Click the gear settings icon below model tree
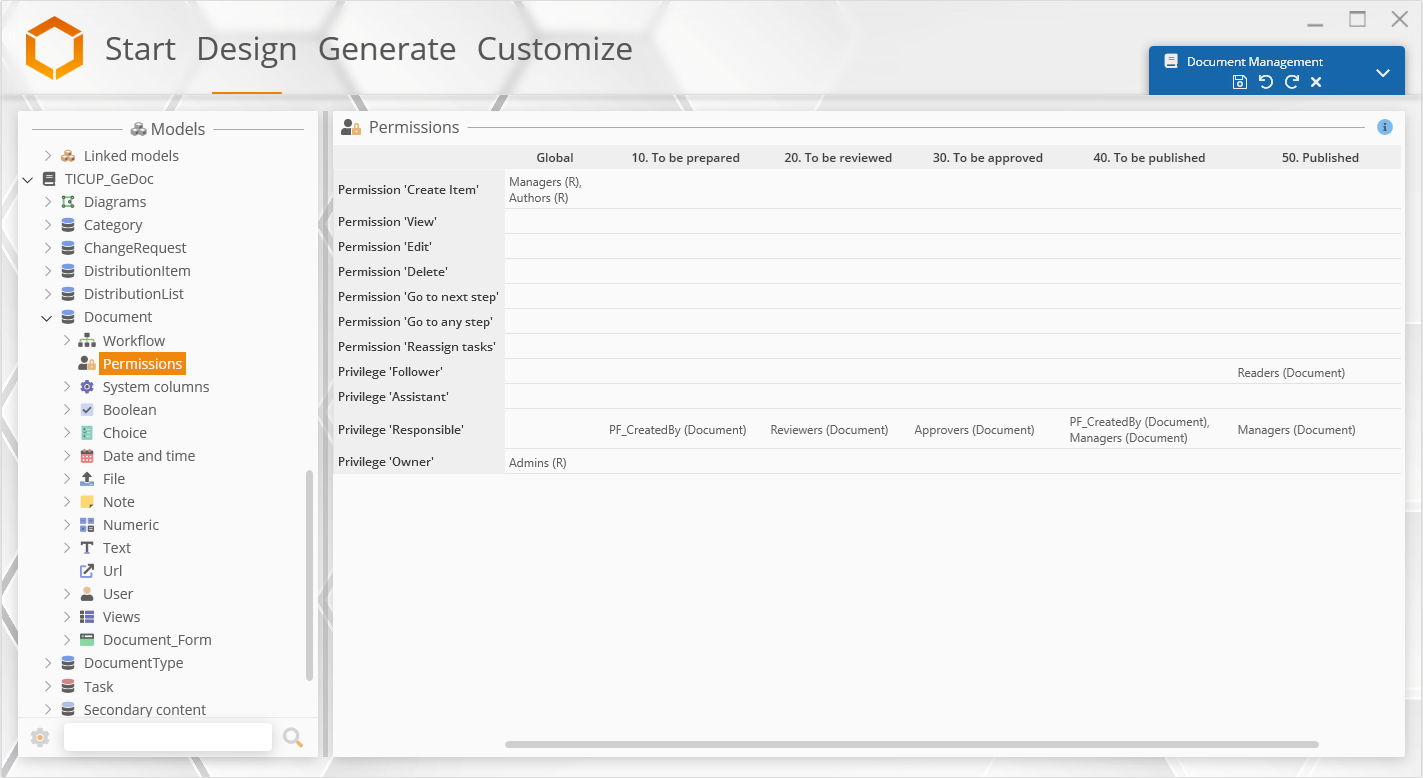Screen dimensions: 1423x778 coord(40,738)
